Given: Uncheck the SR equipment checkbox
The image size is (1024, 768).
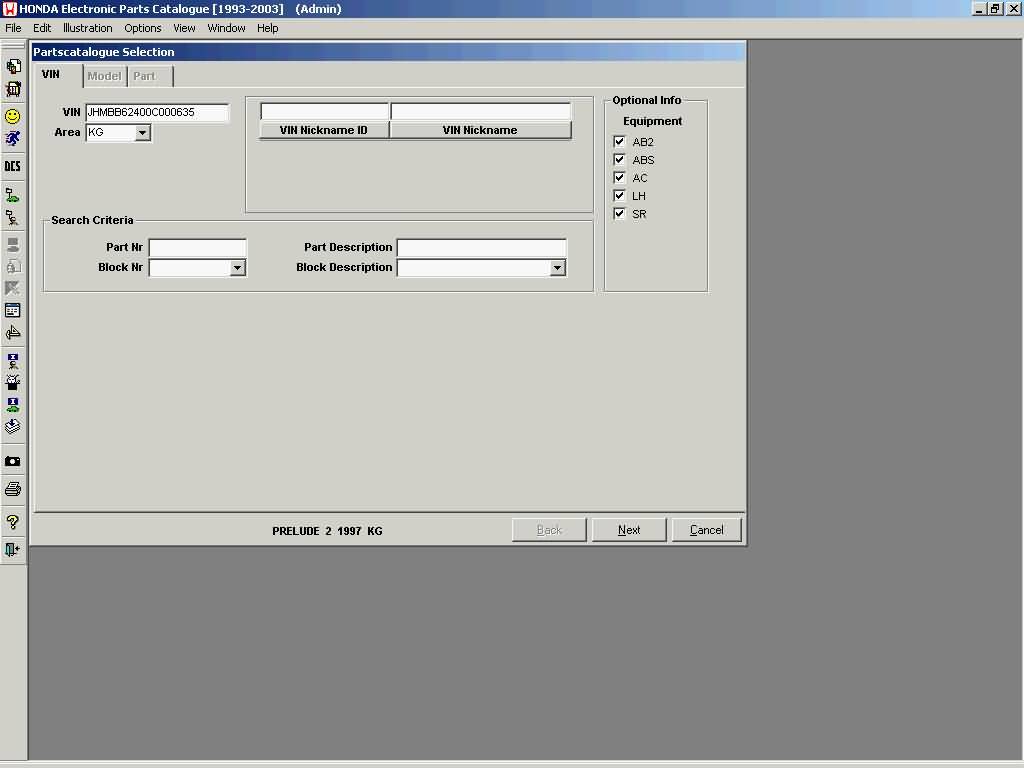Looking at the screenshot, I should [619, 214].
